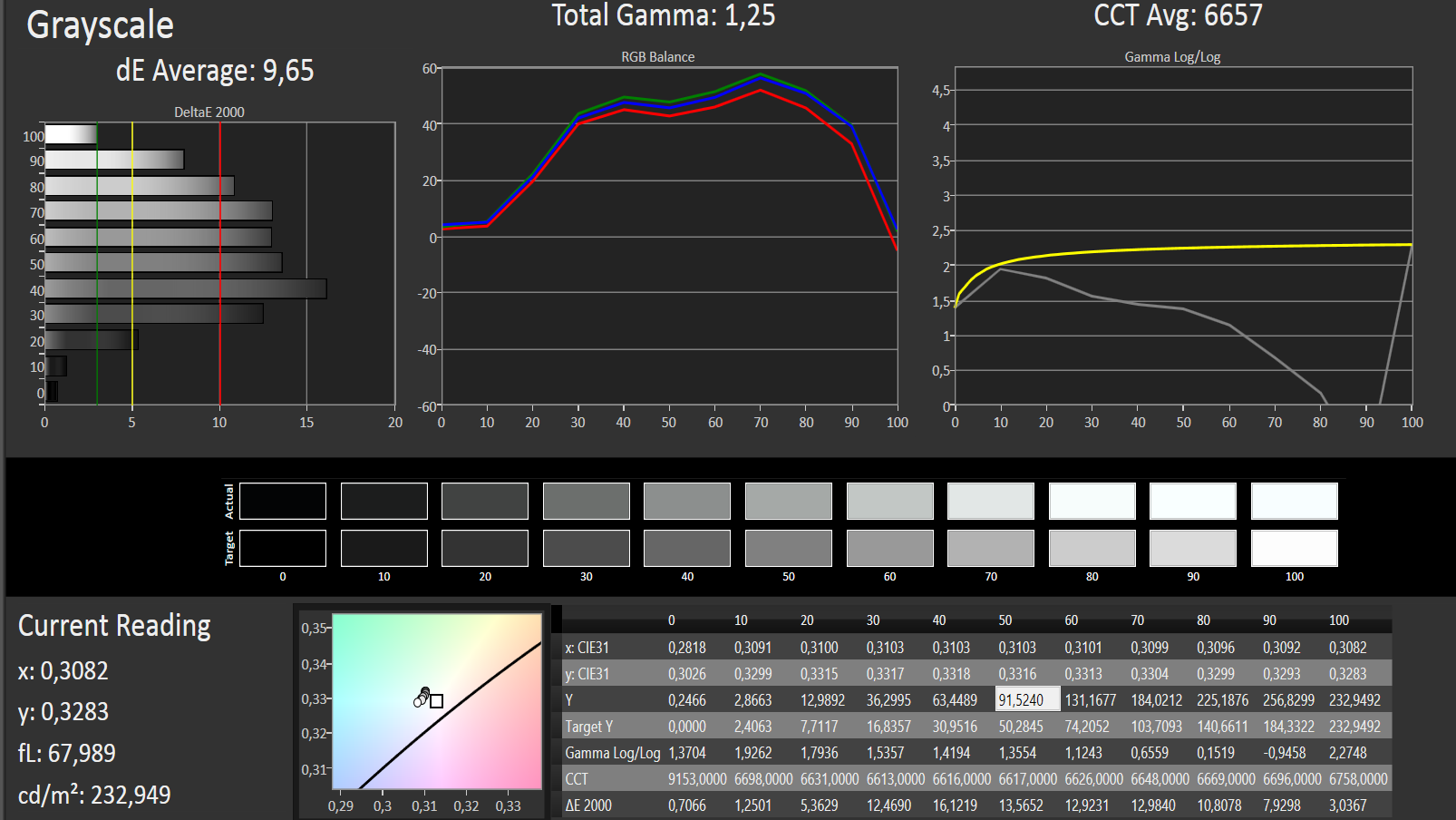This screenshot has height=820, width=1456.
Task: Click the highlighted Y value 91,5240
Action: 1027,699
